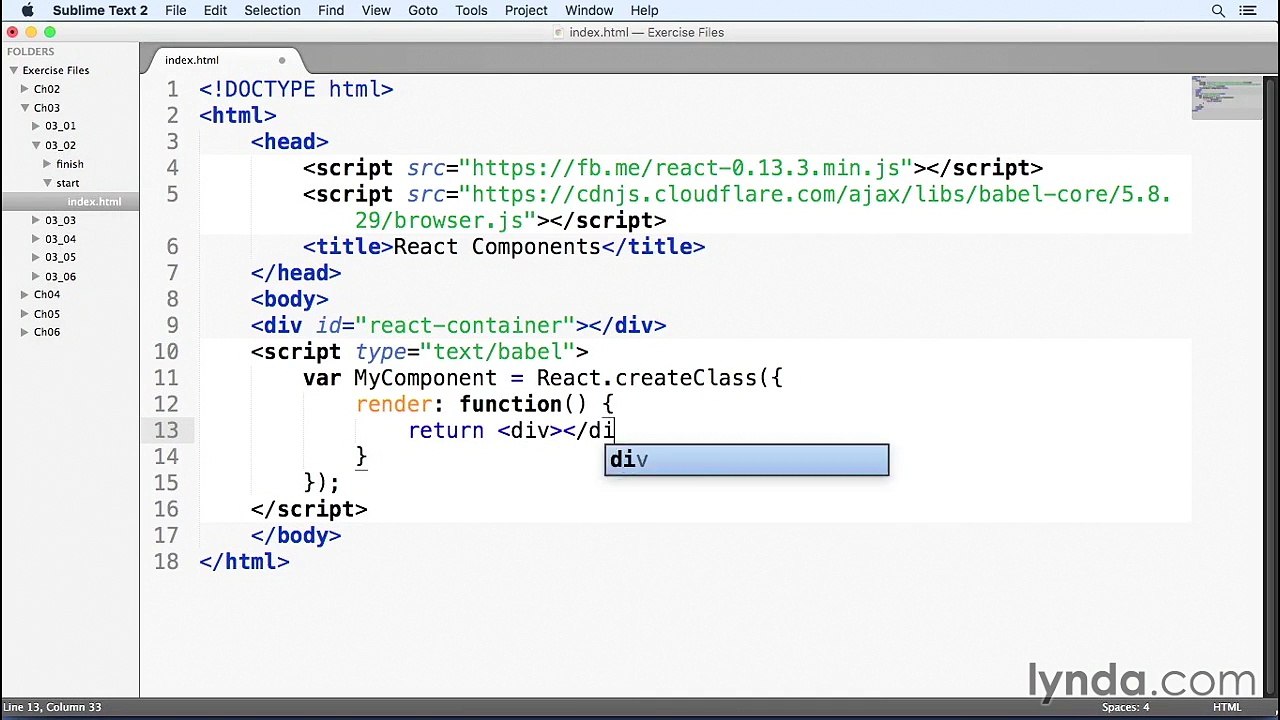The width and height of the screenshot is (1280, 720).
Task: Click line number 10 in the gutter
Action: pyautogui.click(x=166, y=352)
